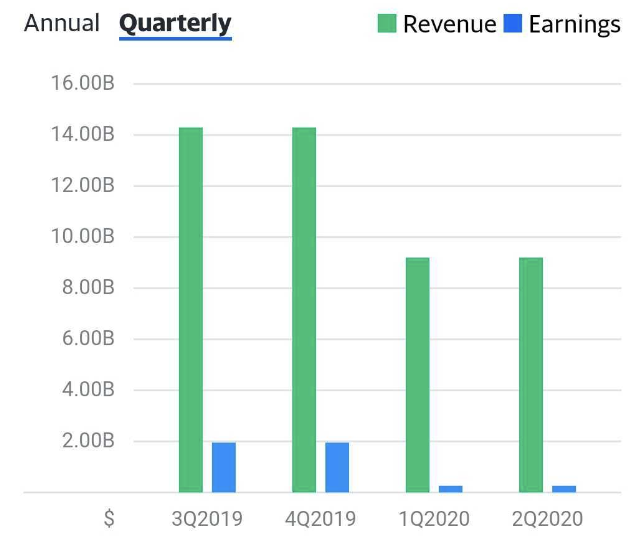Screen dimensions: 640x554
Task: Click the 1Q2020 green revenue bar
Action: 418,375
